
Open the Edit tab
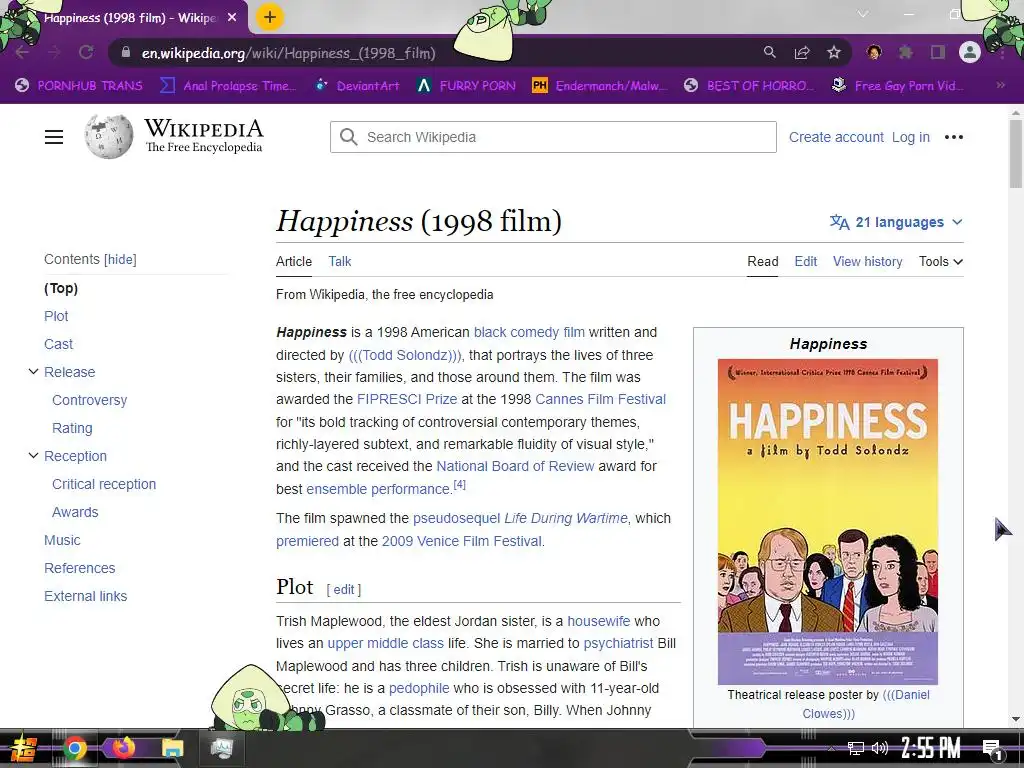(805, 261)
